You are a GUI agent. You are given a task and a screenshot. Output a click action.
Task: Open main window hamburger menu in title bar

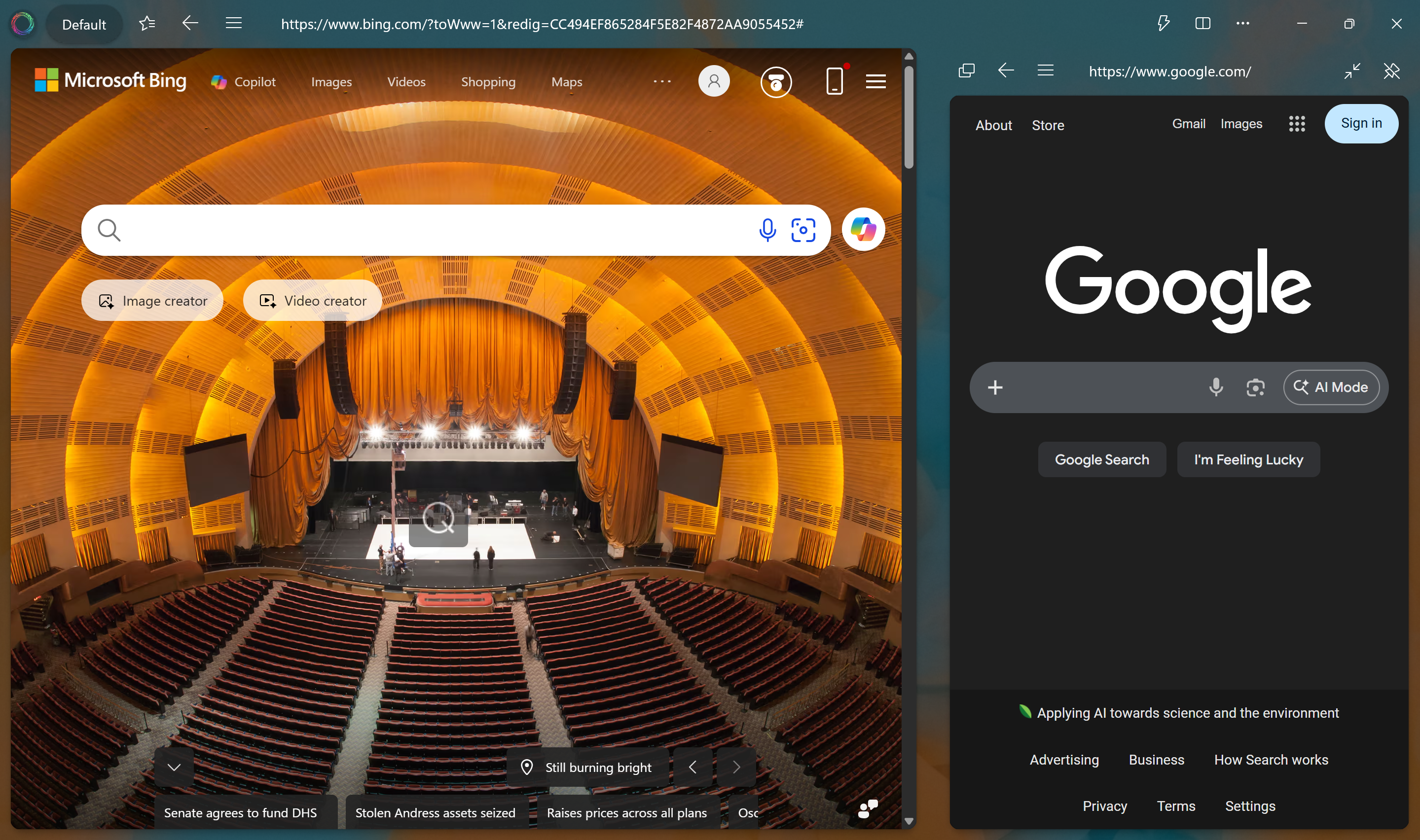click(x=234, y=23)
